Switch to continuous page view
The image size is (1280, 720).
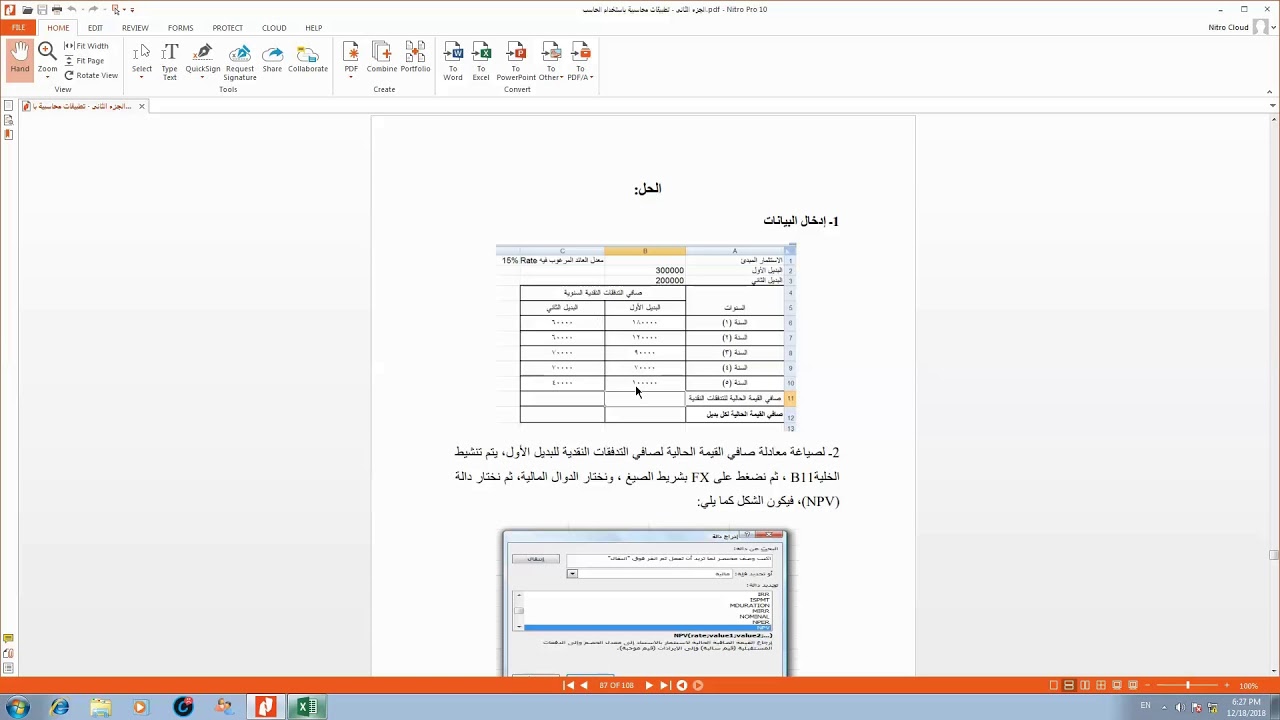point(1069,686)
